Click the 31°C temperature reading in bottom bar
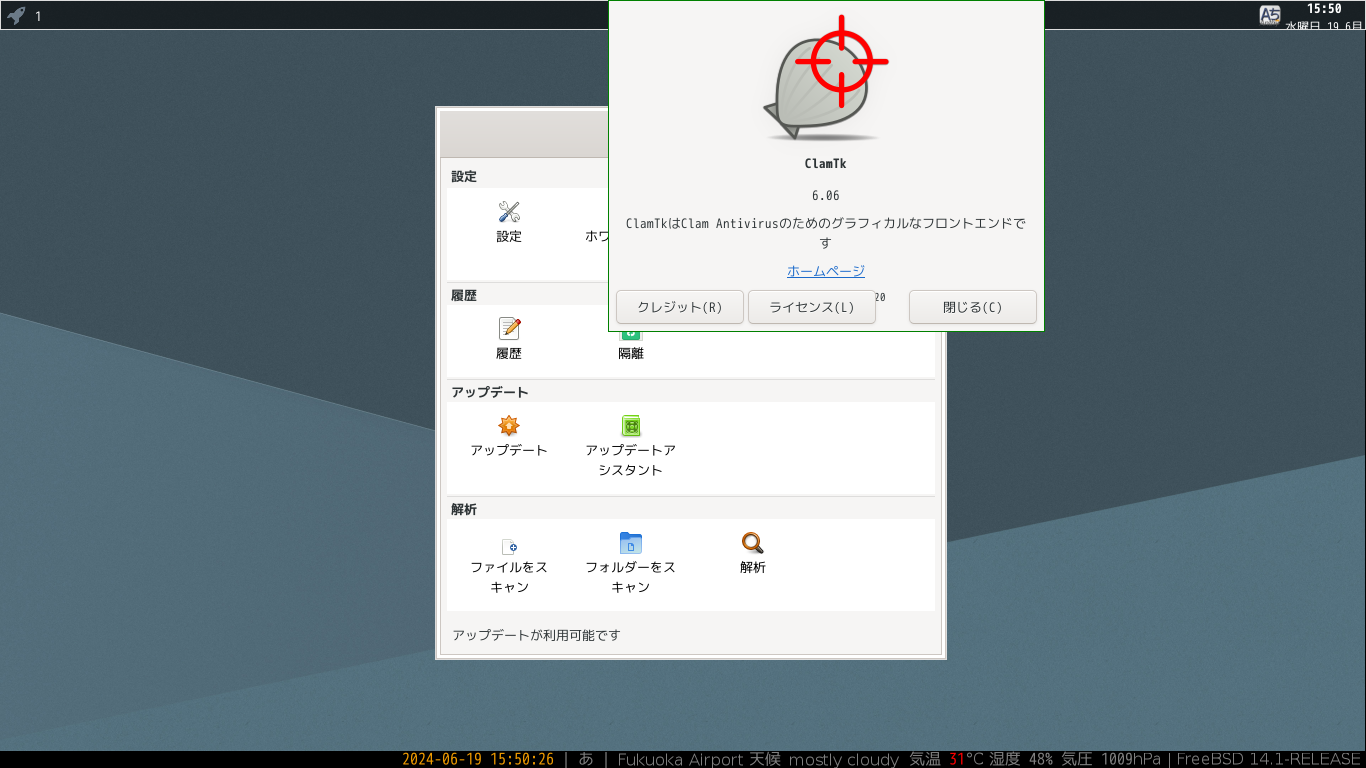This screenshot has height=768, width=1366. (x=967, y=759)
